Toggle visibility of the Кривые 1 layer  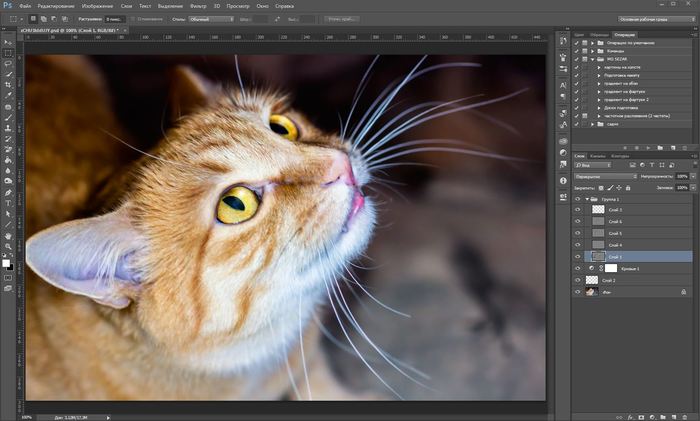click(x=578, y=268)
